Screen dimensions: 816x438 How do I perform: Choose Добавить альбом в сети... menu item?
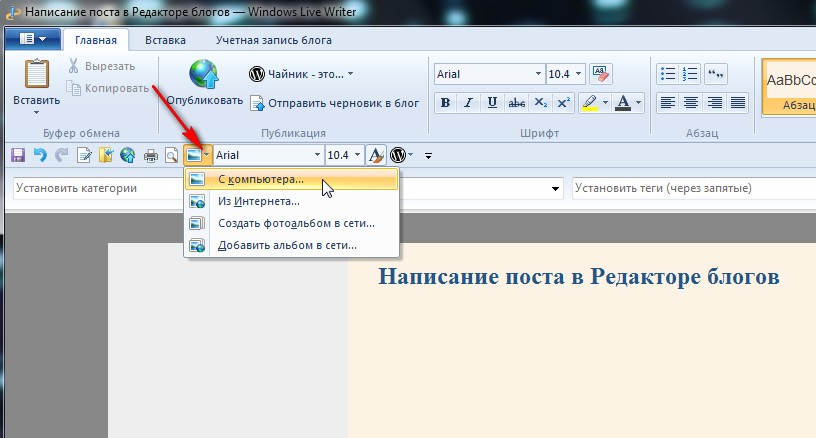pyautogui.click(x=292, y=245)
